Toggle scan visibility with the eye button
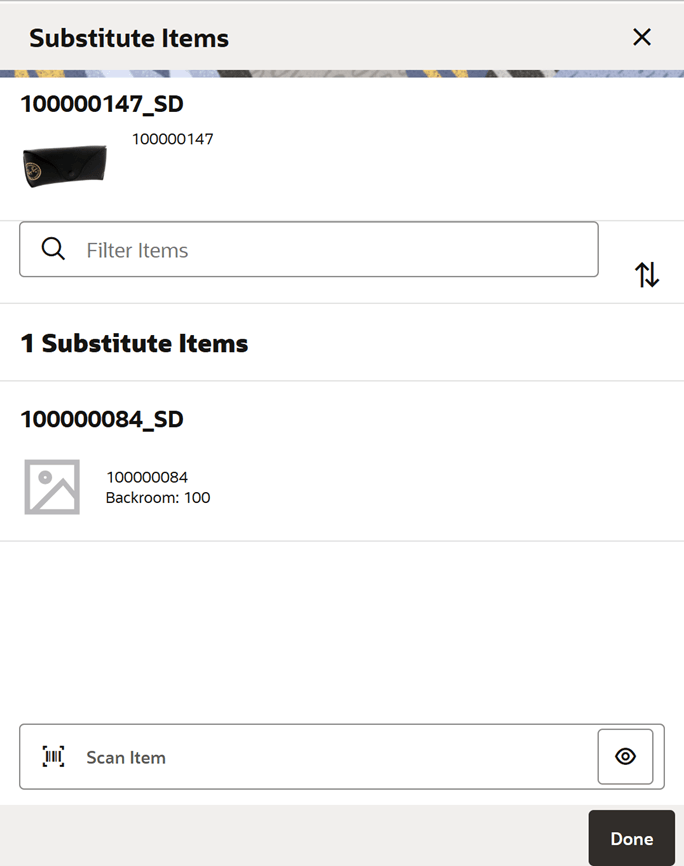 pyautogui.click(x=625, y=757)
